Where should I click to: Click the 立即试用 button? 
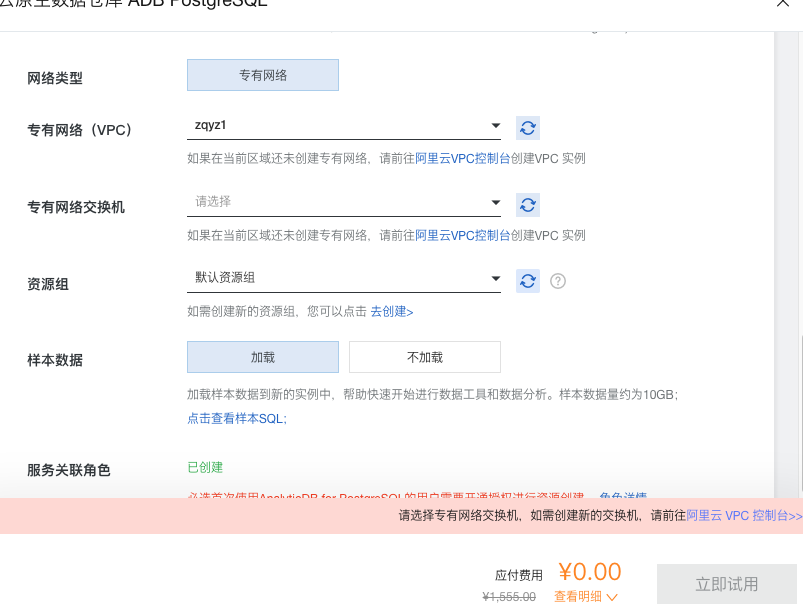[726, 583]
